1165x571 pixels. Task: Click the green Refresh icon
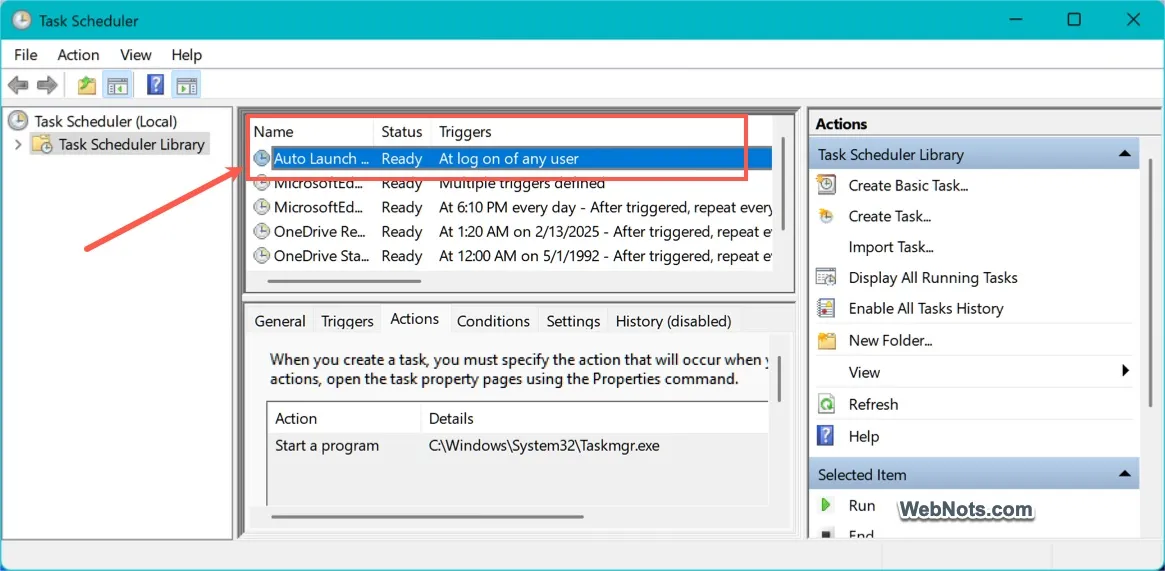(x=826, y=404)
